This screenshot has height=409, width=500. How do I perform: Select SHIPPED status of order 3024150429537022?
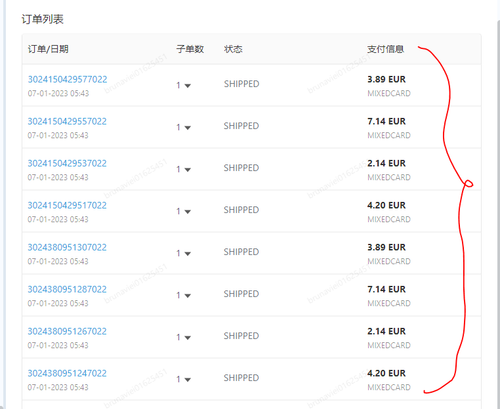[241, 168]
